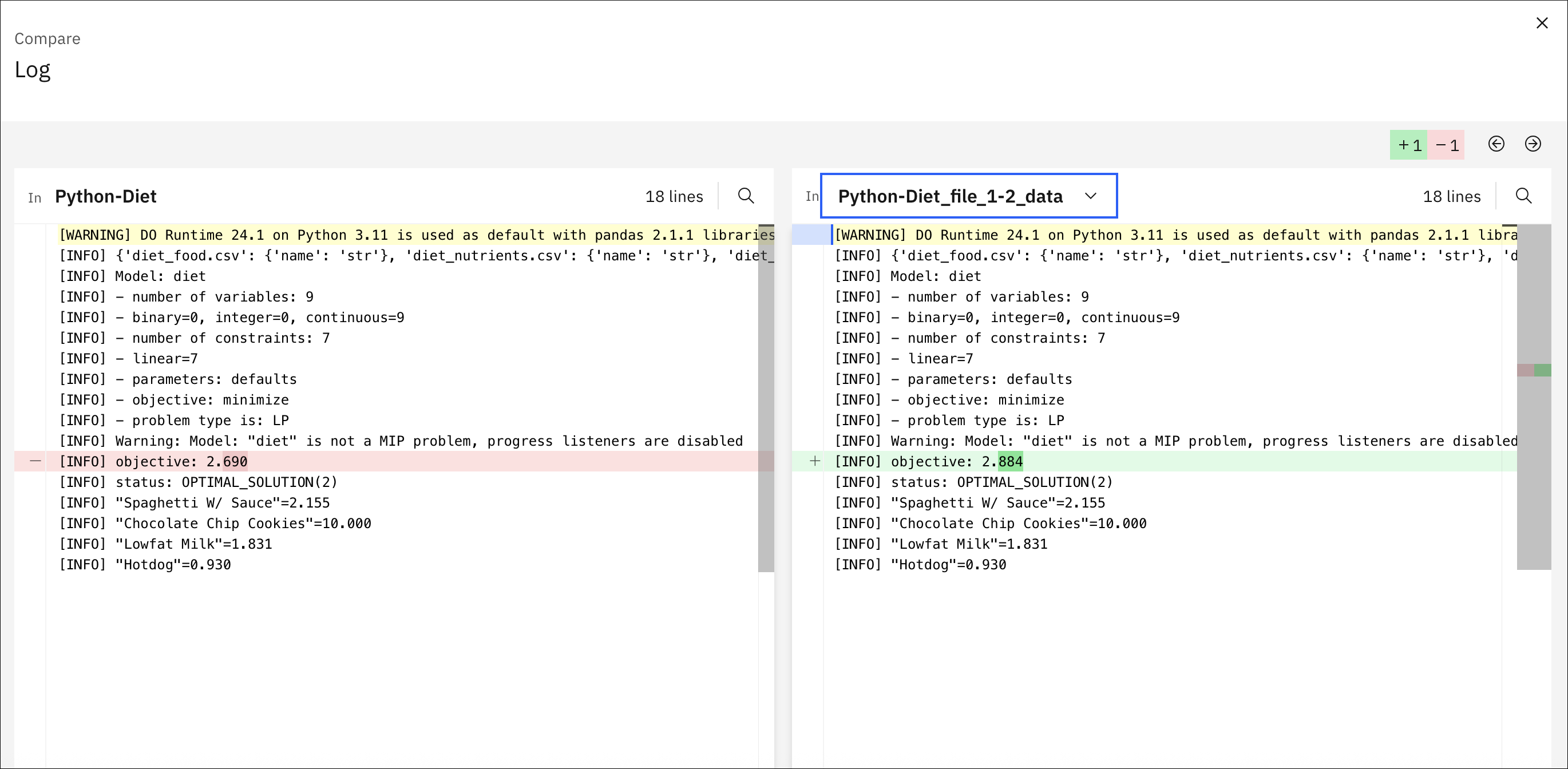1568x769 pixels.
Task: Search in Python-Diet_file_1-2_data log pane
Action: (1523, 196)
